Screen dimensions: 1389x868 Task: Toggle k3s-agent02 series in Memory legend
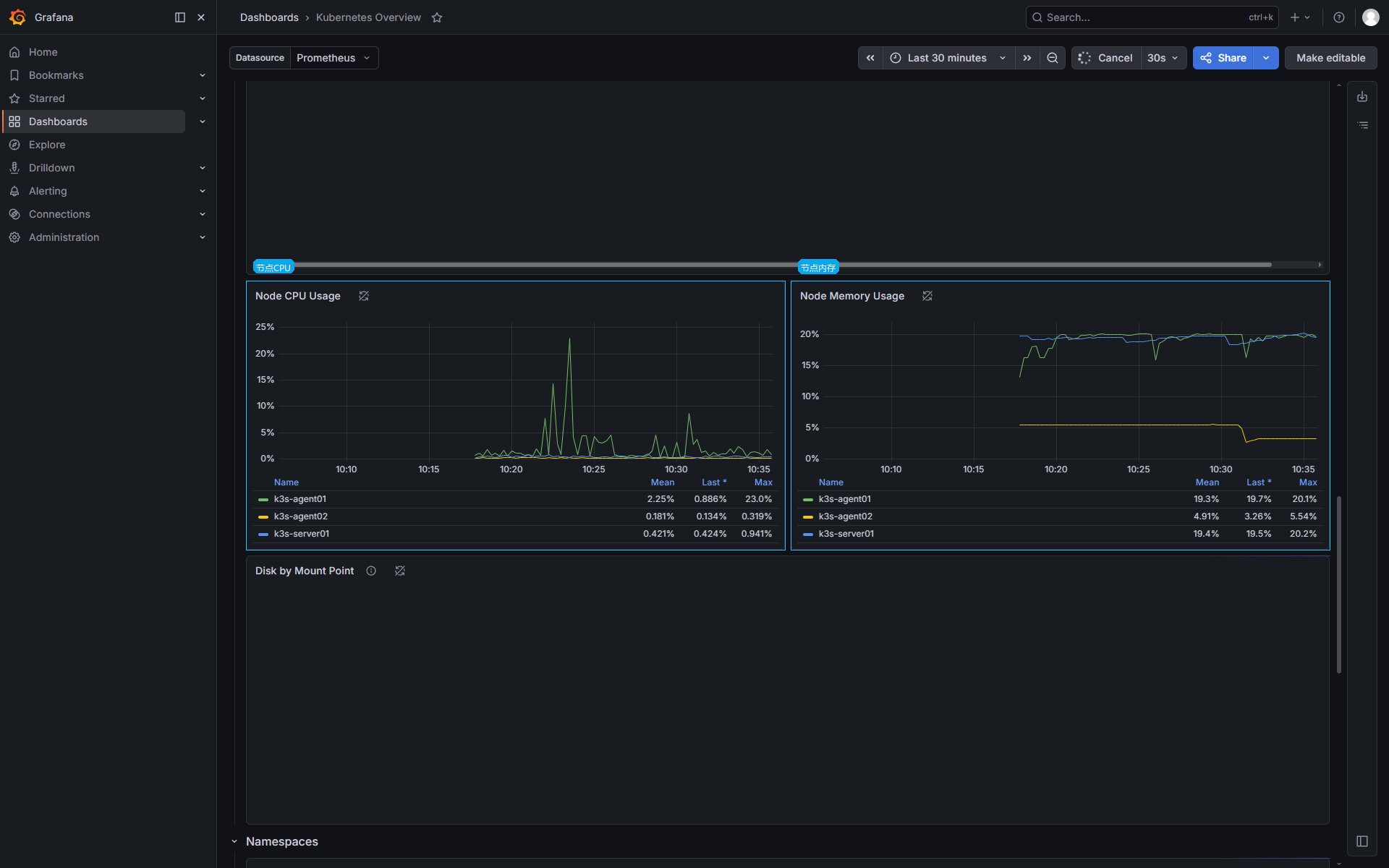(846, 516)
